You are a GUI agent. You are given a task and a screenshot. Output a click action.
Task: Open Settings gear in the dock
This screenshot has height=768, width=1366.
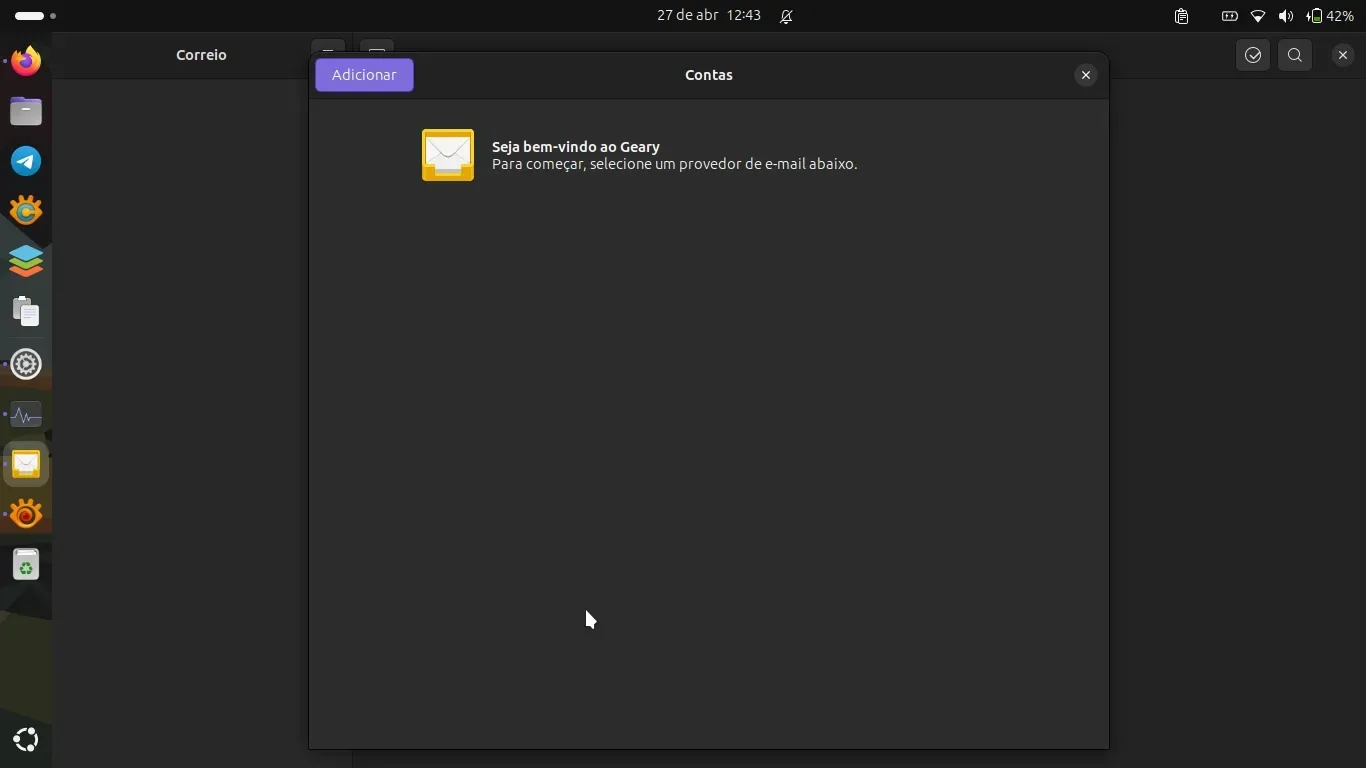[26, 364]
